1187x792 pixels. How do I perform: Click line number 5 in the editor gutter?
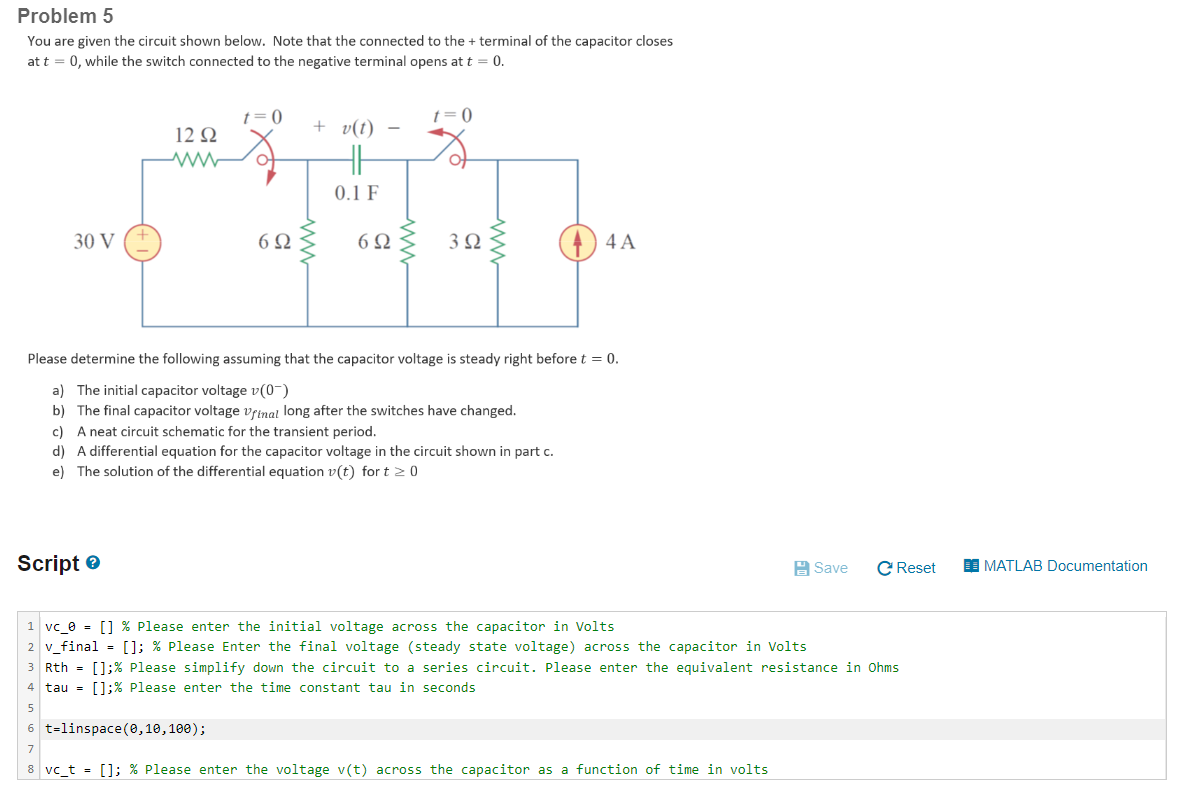[x=30, y=709]
